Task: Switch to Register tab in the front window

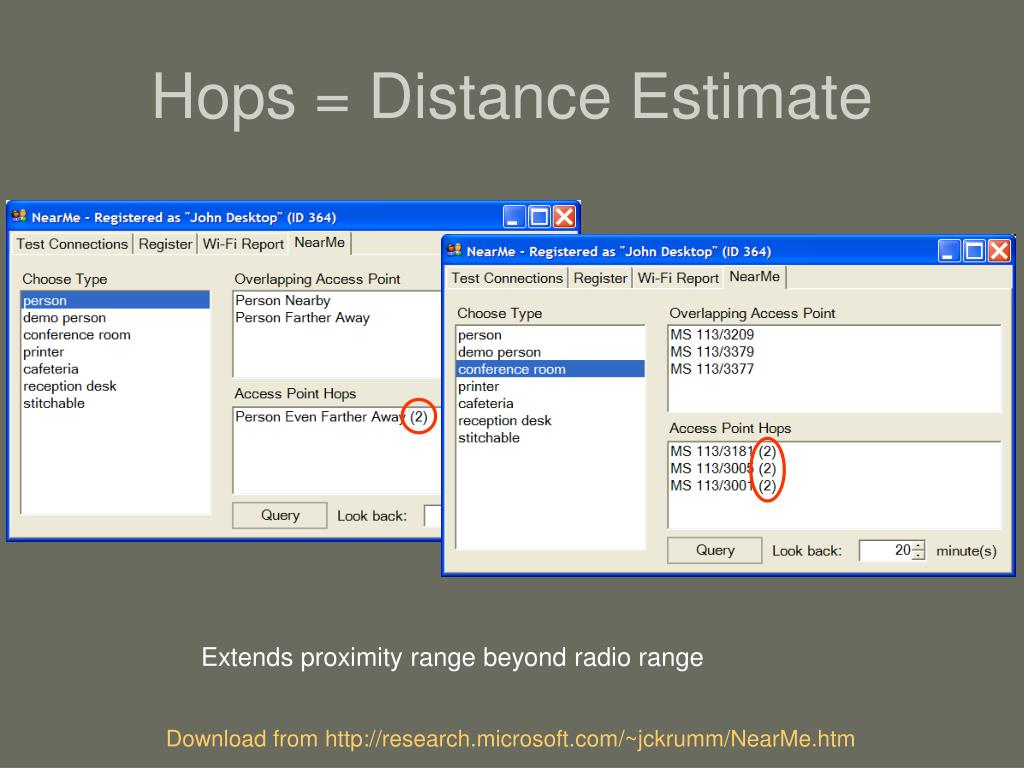Action: pos(600,278)
